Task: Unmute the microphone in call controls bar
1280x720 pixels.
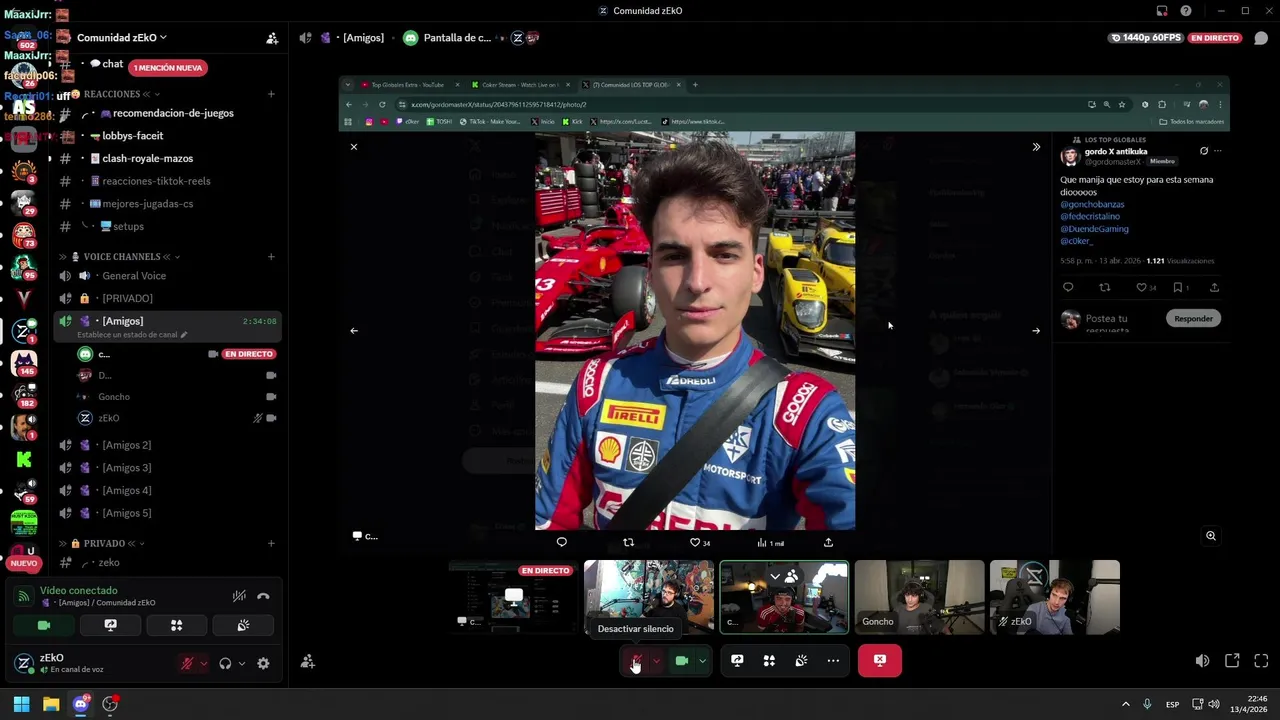Action: [636, 660]
